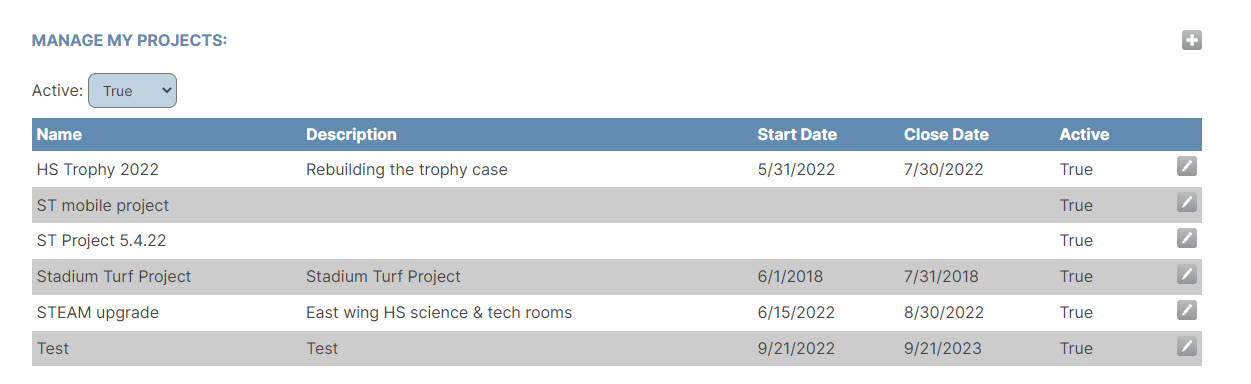Click the Rebuilding the trophy case description

click(407, 169)
